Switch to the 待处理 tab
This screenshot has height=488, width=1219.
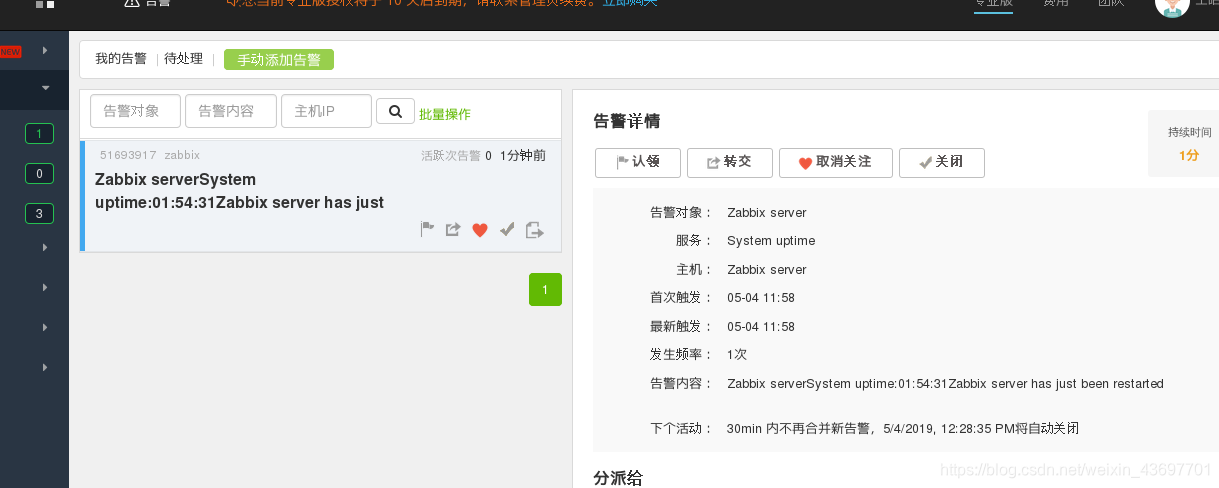click(184, 59)
